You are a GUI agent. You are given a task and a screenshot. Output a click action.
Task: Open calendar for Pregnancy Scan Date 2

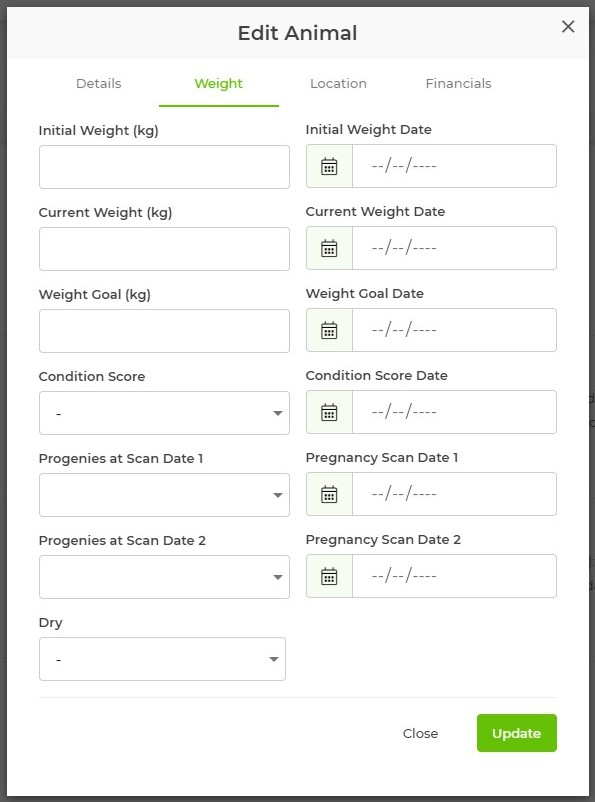pos(329,576)
